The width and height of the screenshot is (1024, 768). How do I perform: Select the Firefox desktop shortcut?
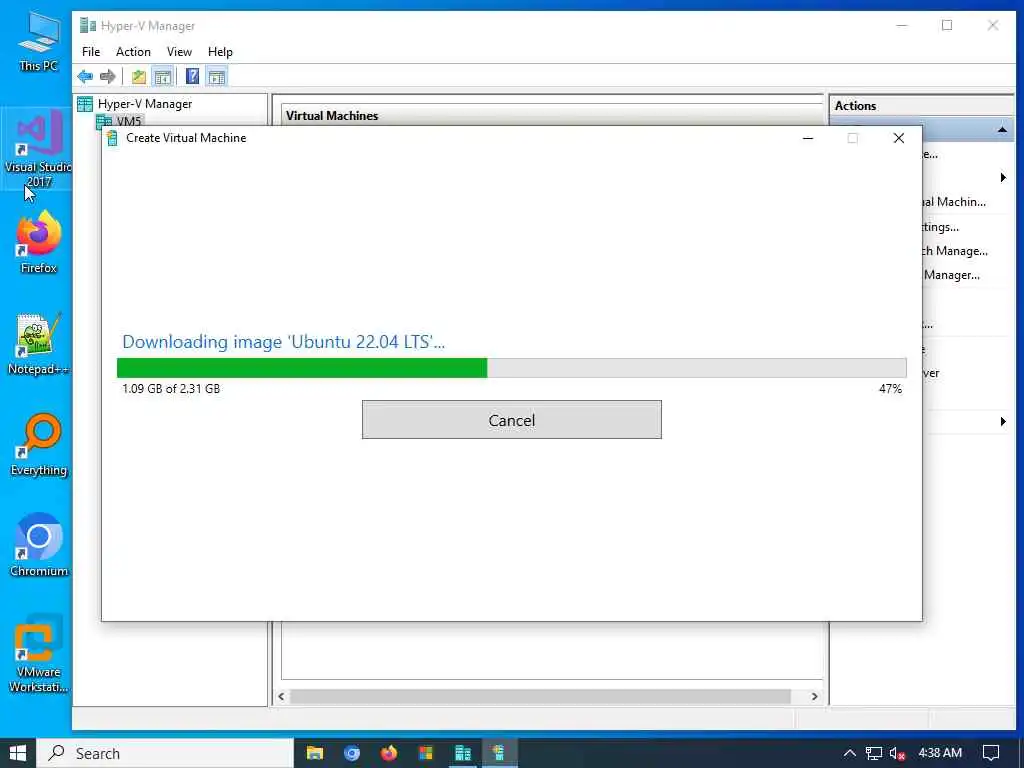click(x=38, y=242)
